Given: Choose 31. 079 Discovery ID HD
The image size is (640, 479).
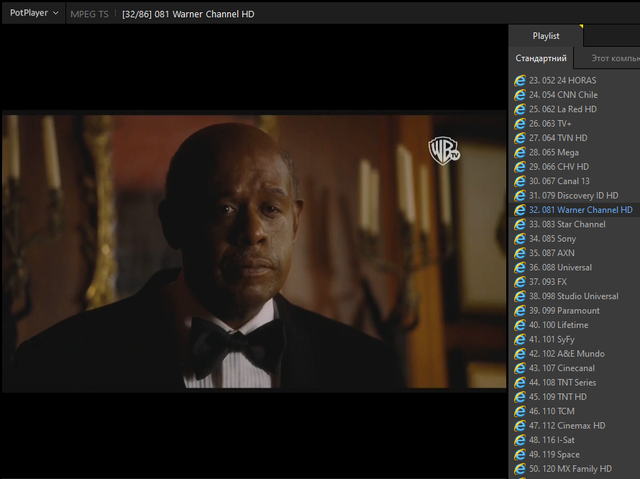Looking at the screenshot, I should point(574,195).
